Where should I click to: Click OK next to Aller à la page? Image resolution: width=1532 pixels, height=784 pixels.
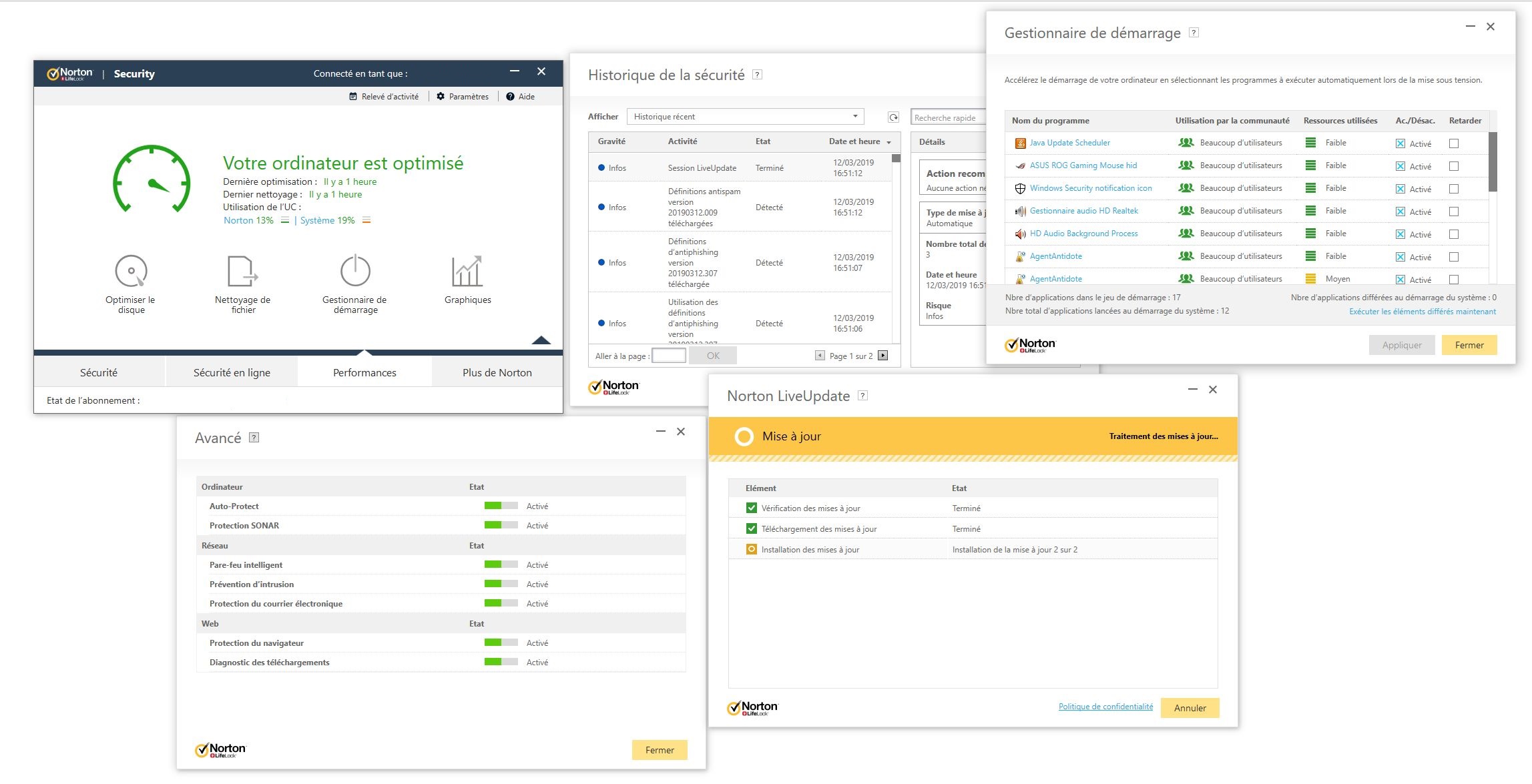pos(712,356)
